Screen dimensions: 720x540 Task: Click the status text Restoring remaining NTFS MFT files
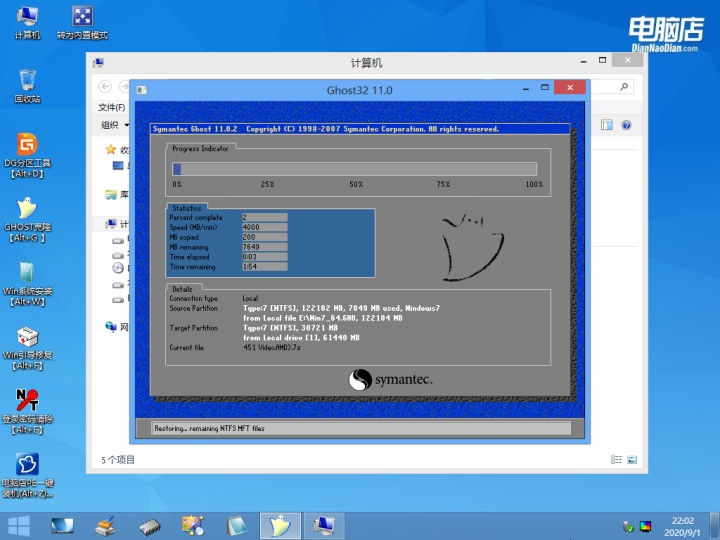209,428
